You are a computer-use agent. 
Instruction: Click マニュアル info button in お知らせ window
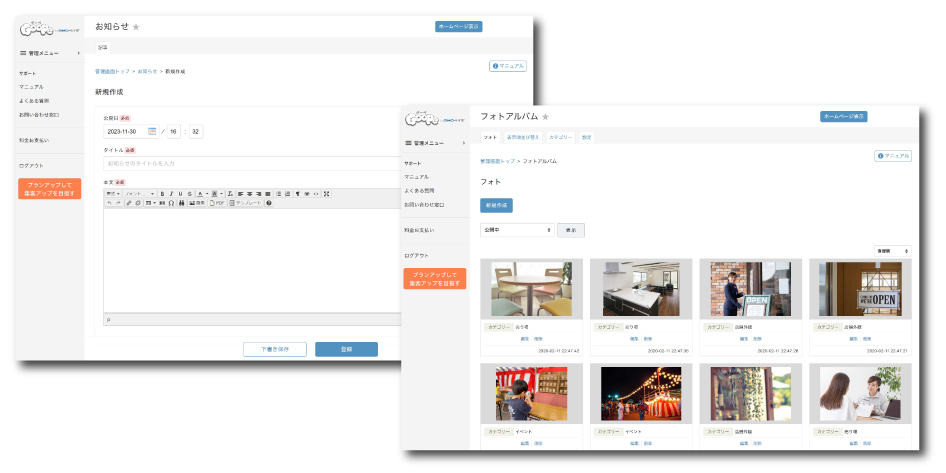tap(508, 66)
